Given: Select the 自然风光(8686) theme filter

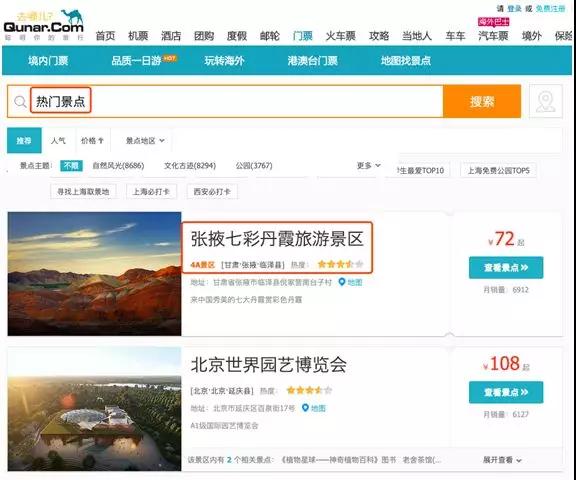Looking at the screenshot, I should tap(118, 166).
